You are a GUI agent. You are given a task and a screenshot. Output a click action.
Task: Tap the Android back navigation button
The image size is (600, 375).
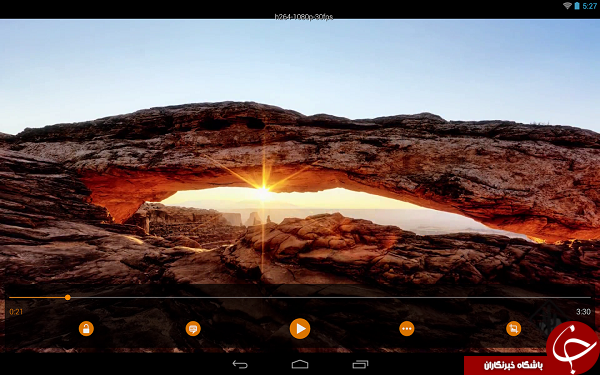[240, 364]
